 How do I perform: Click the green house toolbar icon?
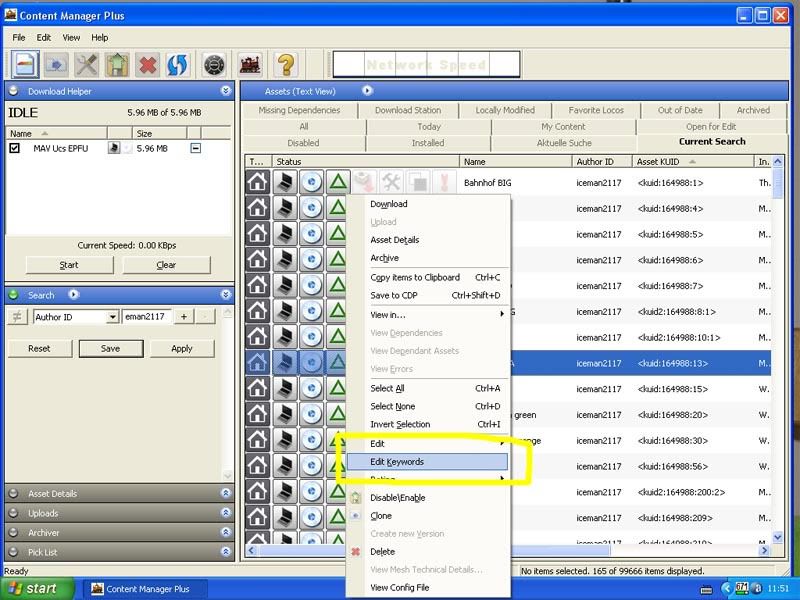click(x=117, y=65)
